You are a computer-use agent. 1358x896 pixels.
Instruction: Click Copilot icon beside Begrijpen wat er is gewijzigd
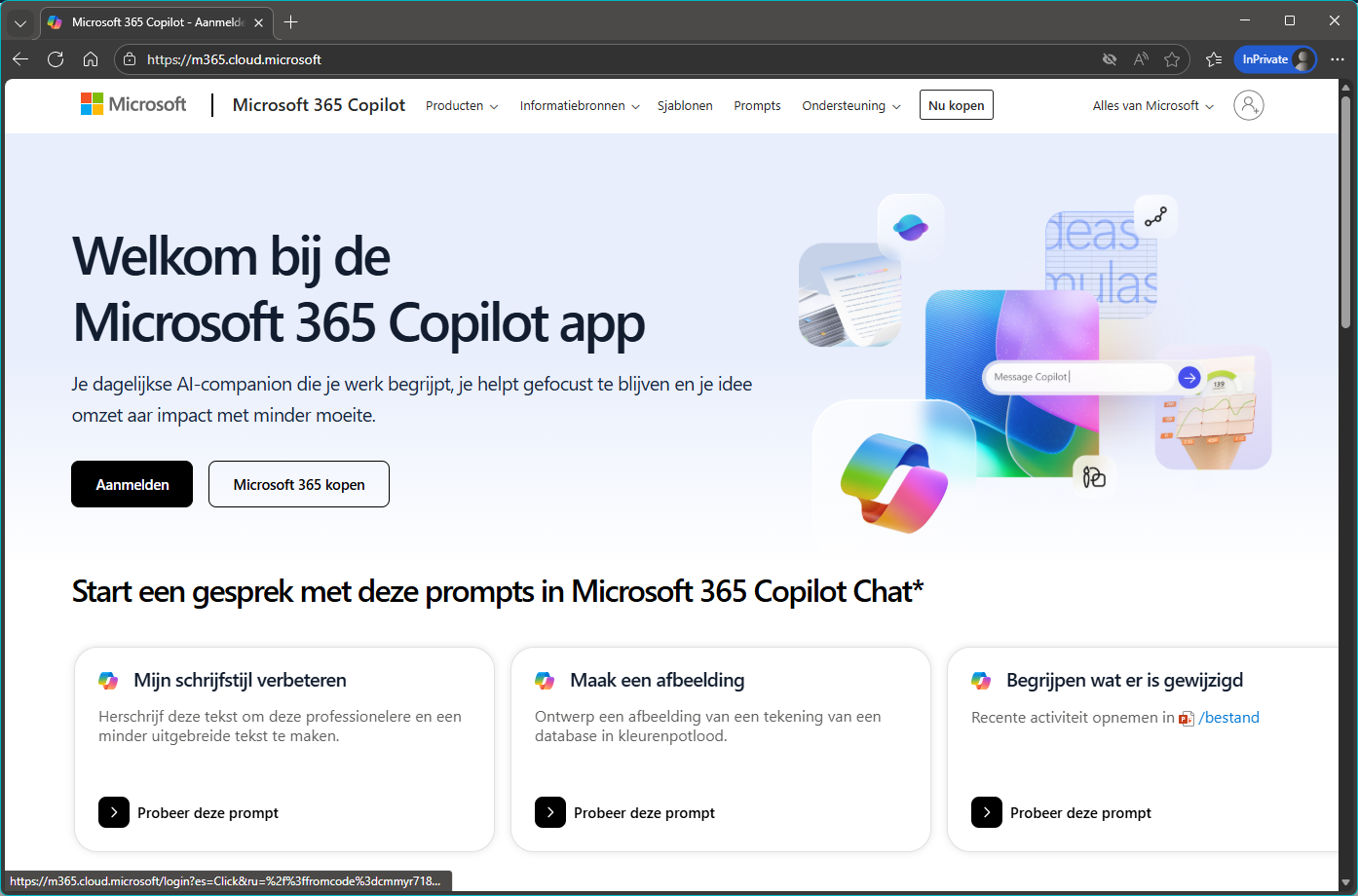(981, 680)
